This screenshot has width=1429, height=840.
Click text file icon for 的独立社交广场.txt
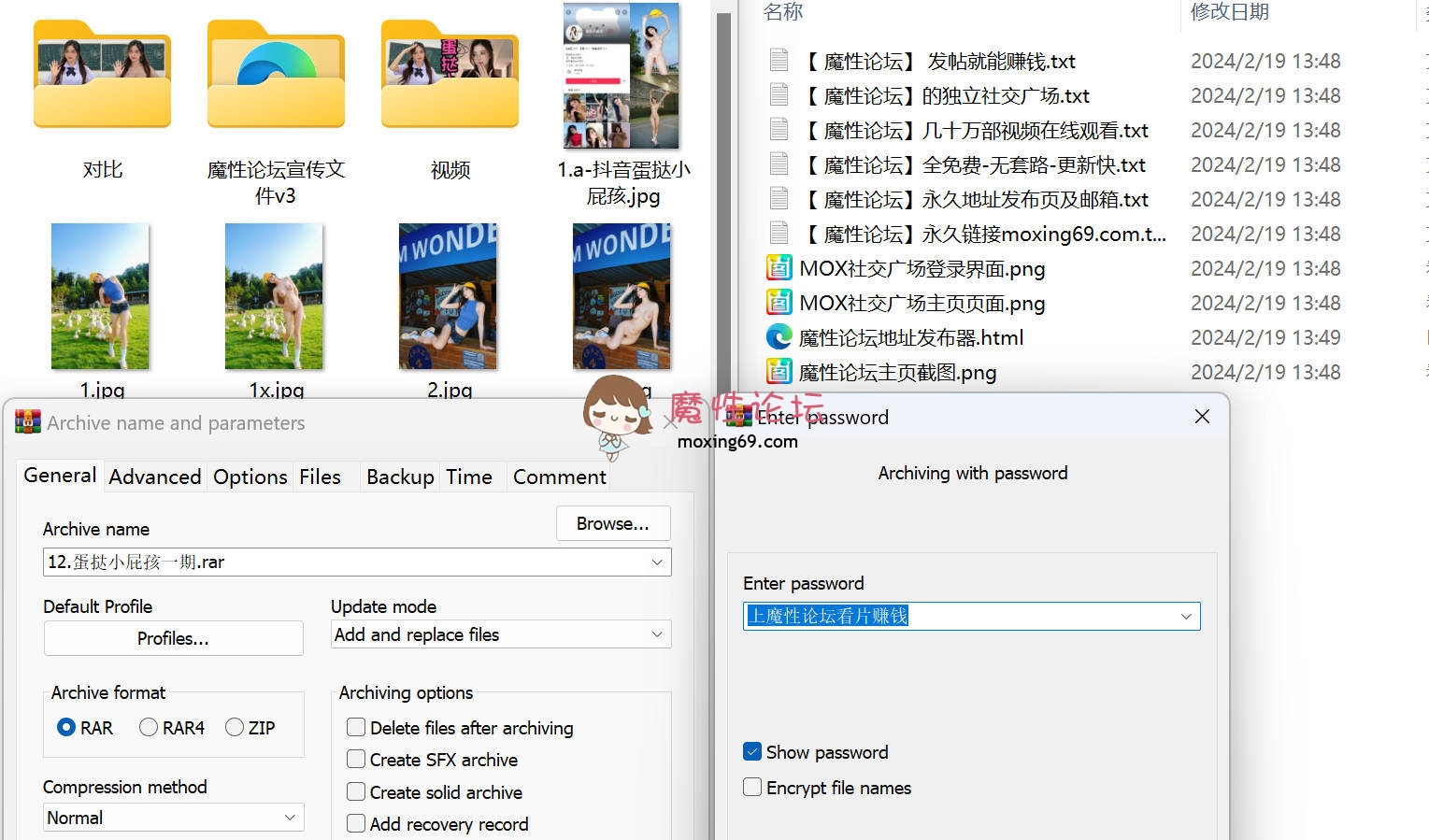(x=779, y=95)
